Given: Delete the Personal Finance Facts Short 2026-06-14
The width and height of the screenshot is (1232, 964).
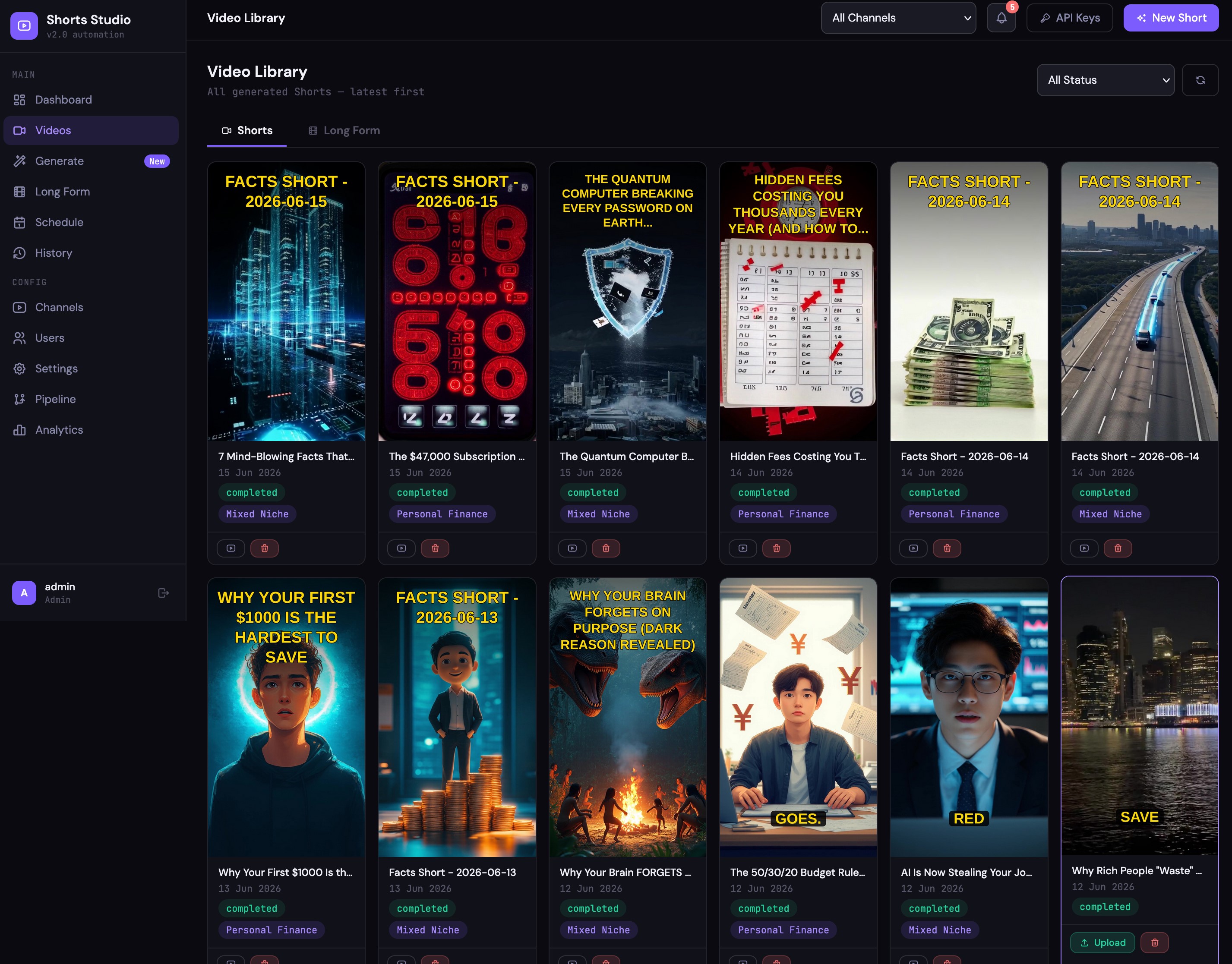Looking at the screenshot, I should click(x=947, y=548).
